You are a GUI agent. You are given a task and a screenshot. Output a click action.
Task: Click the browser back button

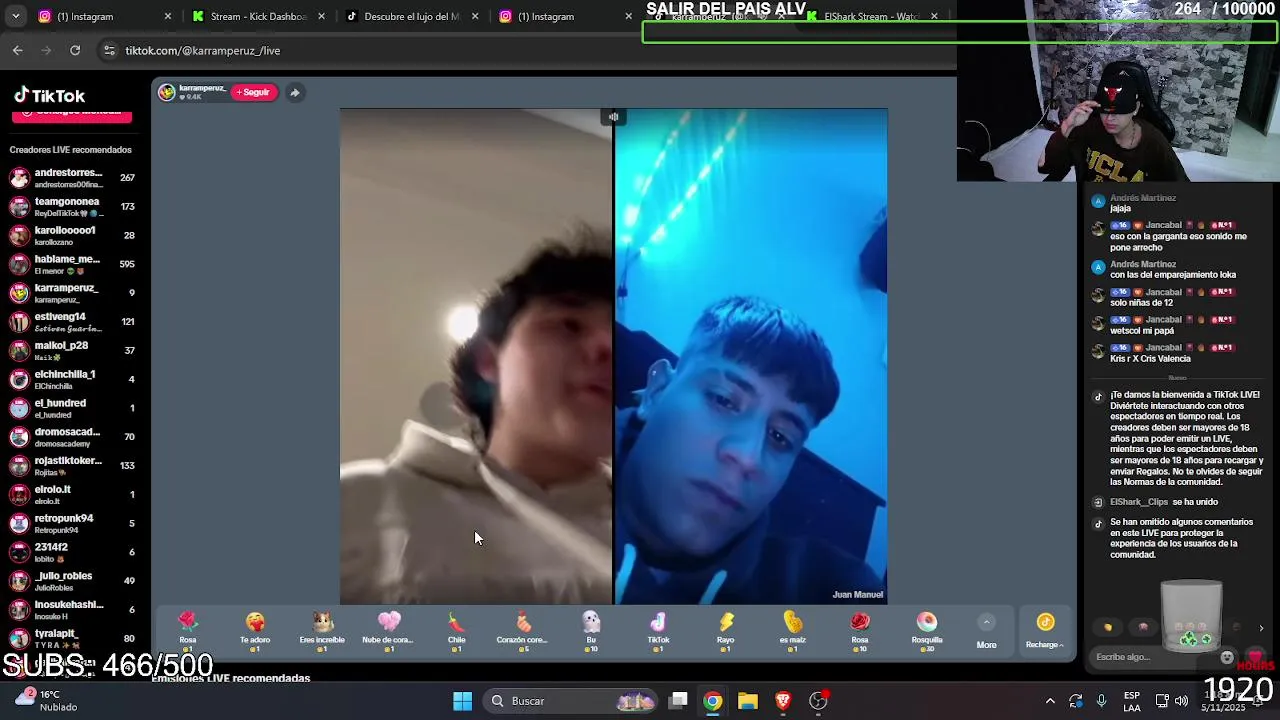point(17,50)
